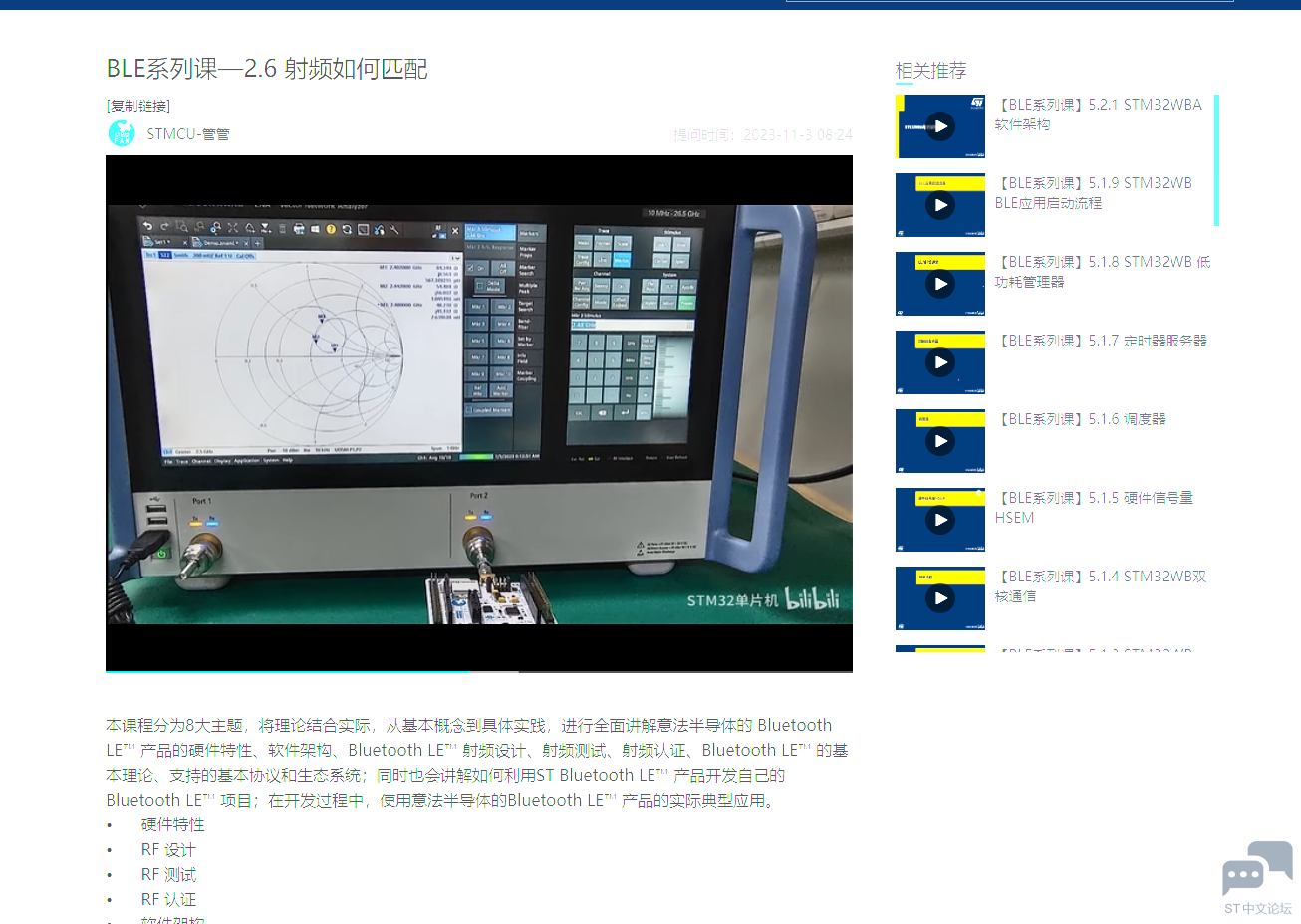Screen dimensions: 1301x924
Task: Open 【BLE系列课】5.1.8 STM32WB 低功耗管理器 link
Action: [1103, 272]
